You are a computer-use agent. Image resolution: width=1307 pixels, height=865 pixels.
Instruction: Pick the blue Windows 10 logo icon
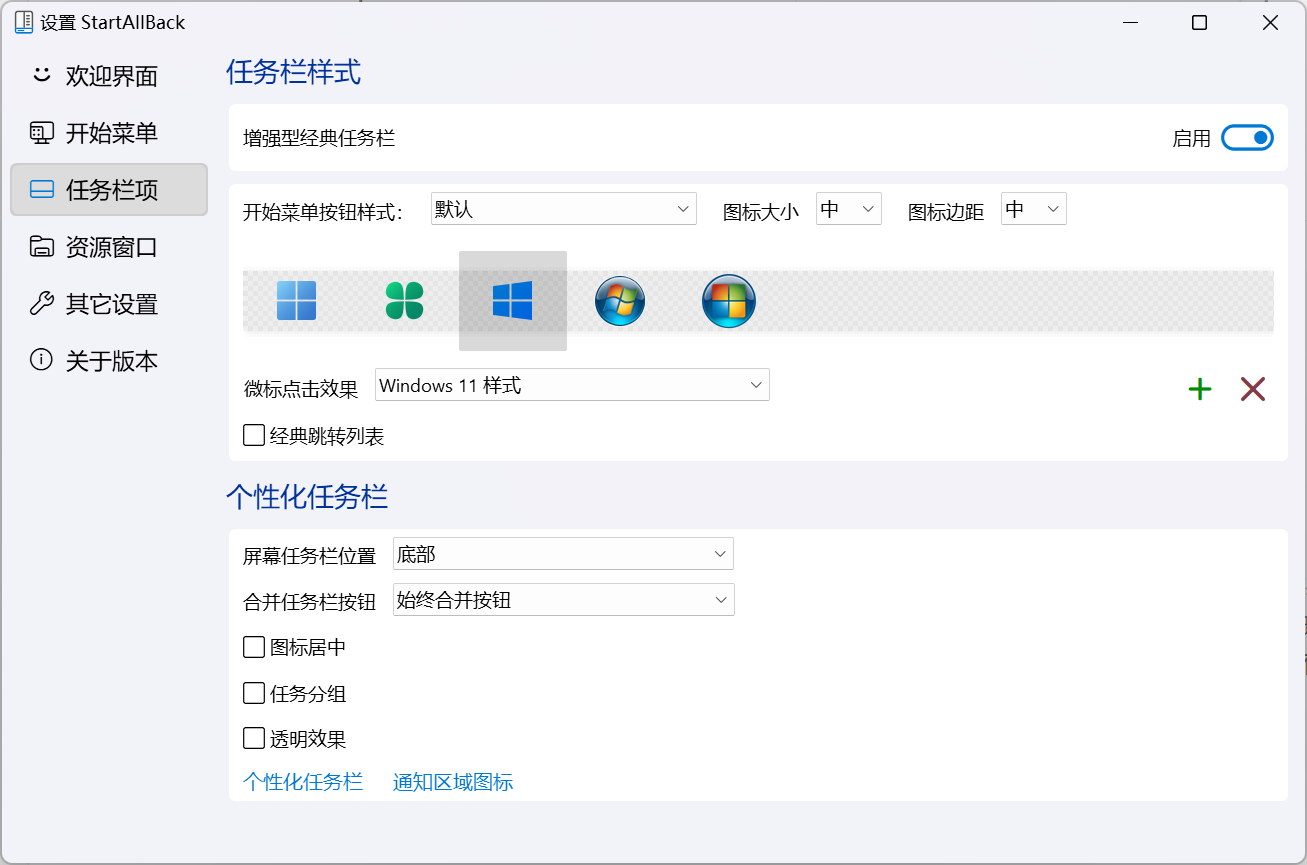pyautogui.click(x=513, y=301)
